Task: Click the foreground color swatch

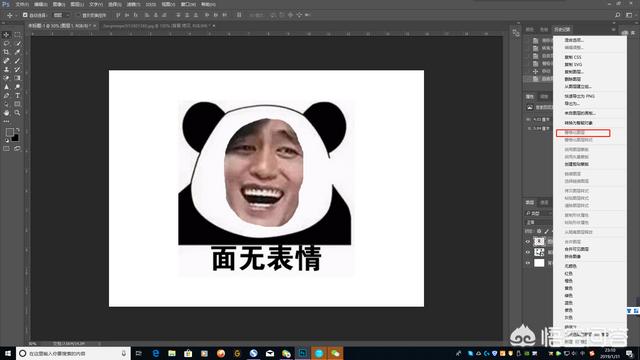Action: pos(9,132)
